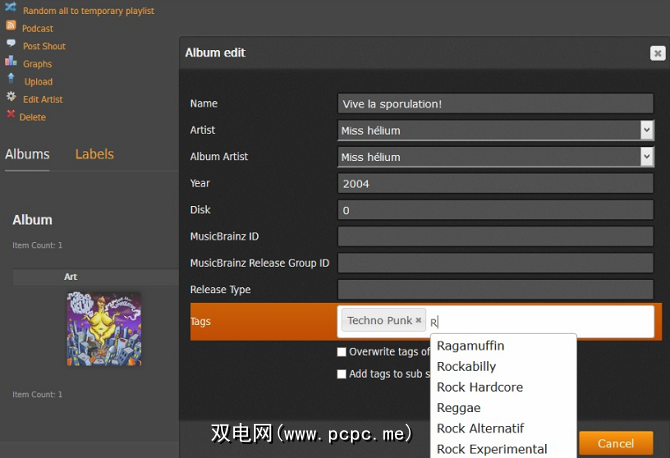The width and height of the screenshot is (670, 458).
Task: Open the Vive la sporulation album cover
Action: click(104, 329)
